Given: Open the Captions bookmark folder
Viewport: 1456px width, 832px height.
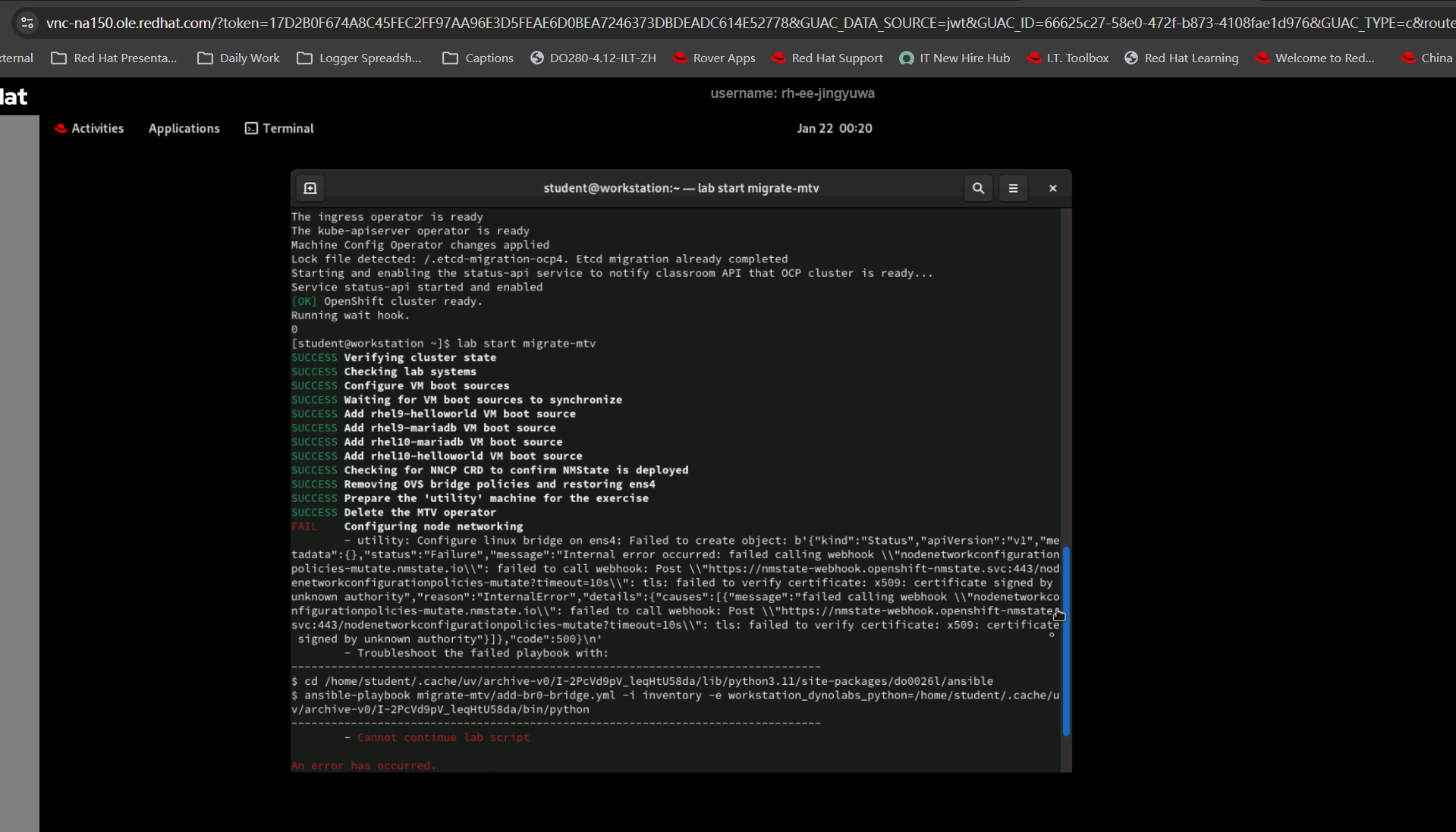Looking at the screenshot, I should click(478, 58).
